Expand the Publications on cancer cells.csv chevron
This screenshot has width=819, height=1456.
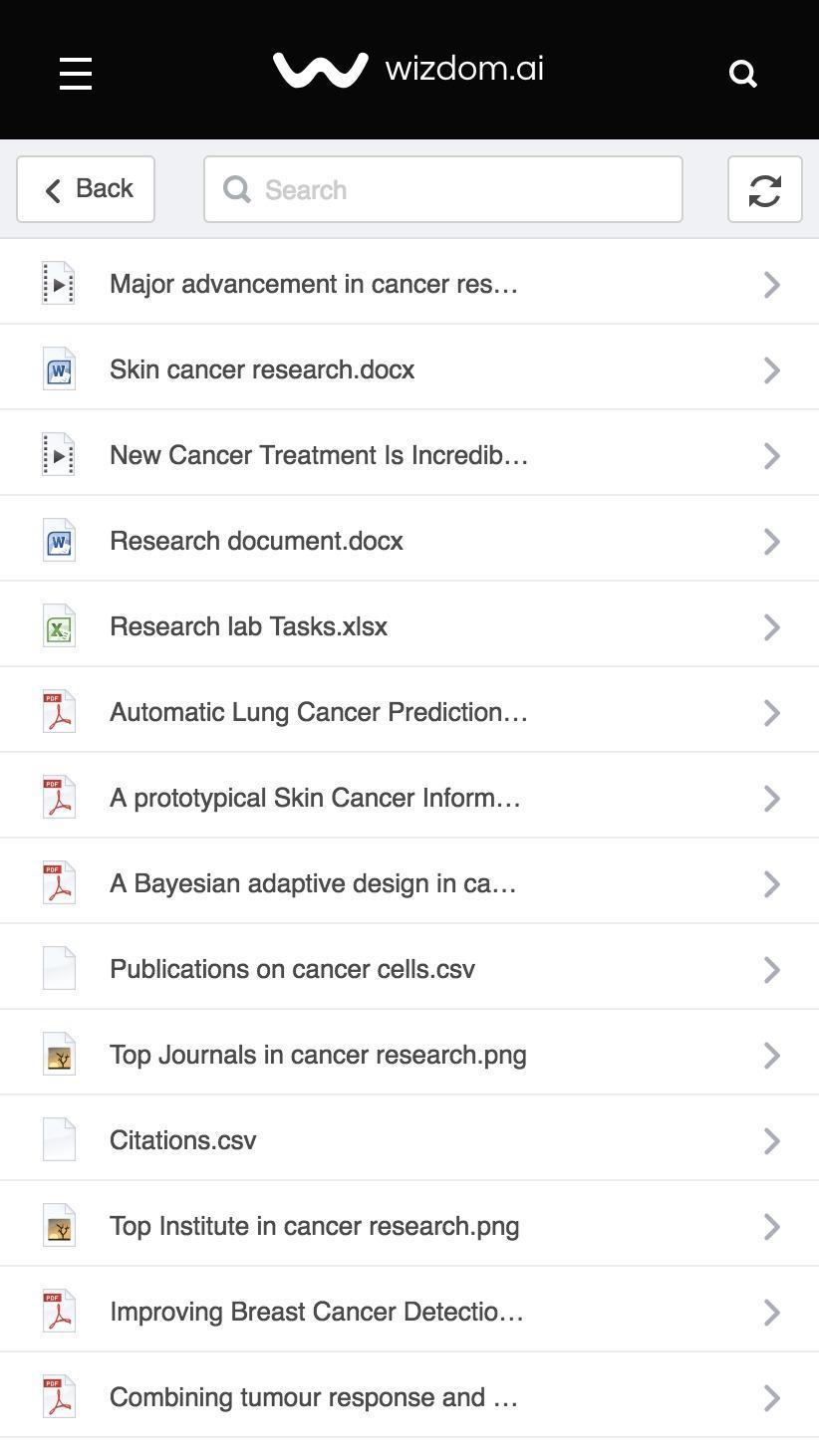(771, 969)
